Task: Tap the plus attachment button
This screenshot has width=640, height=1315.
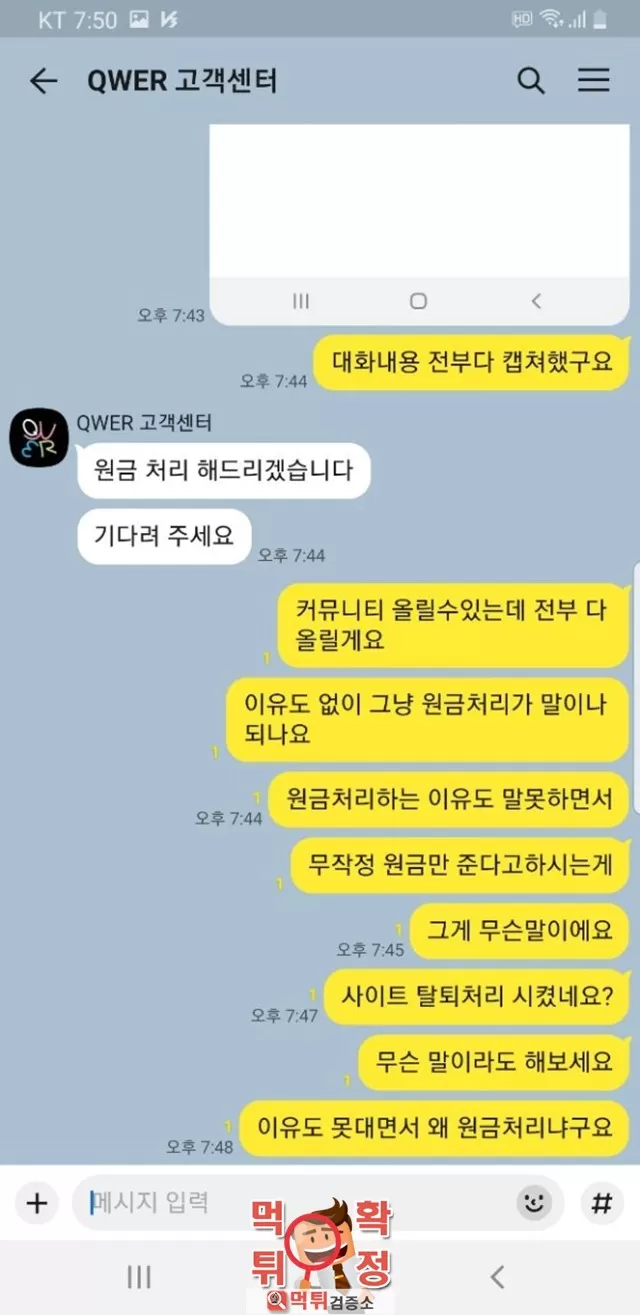Action: pos(37,1203)
